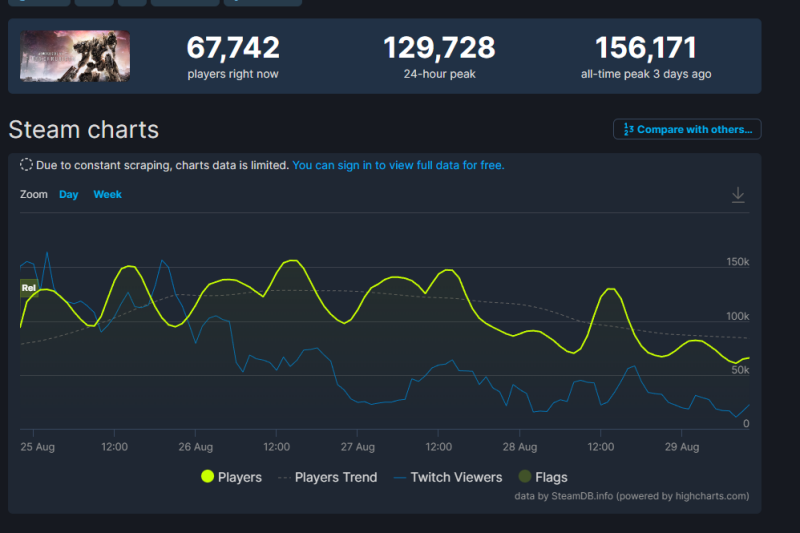The image size is (800, 533).
Task: Toggle the Flags legend item
Action: coord(543,477)
